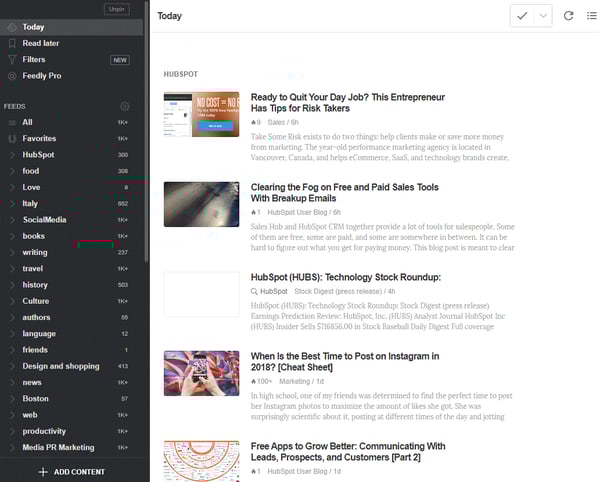600x482 pixels.
Task: Click the plus icon beside Add Content
Action: tap(42, 471)
